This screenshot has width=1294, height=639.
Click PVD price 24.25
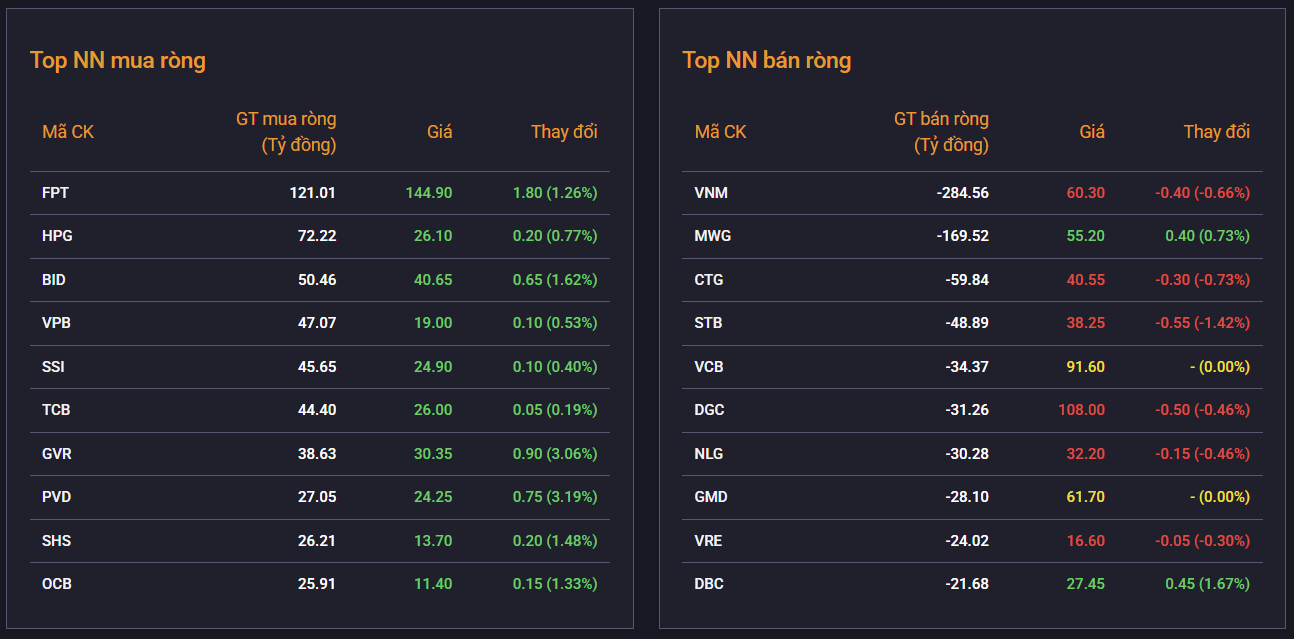coord(433,497)
